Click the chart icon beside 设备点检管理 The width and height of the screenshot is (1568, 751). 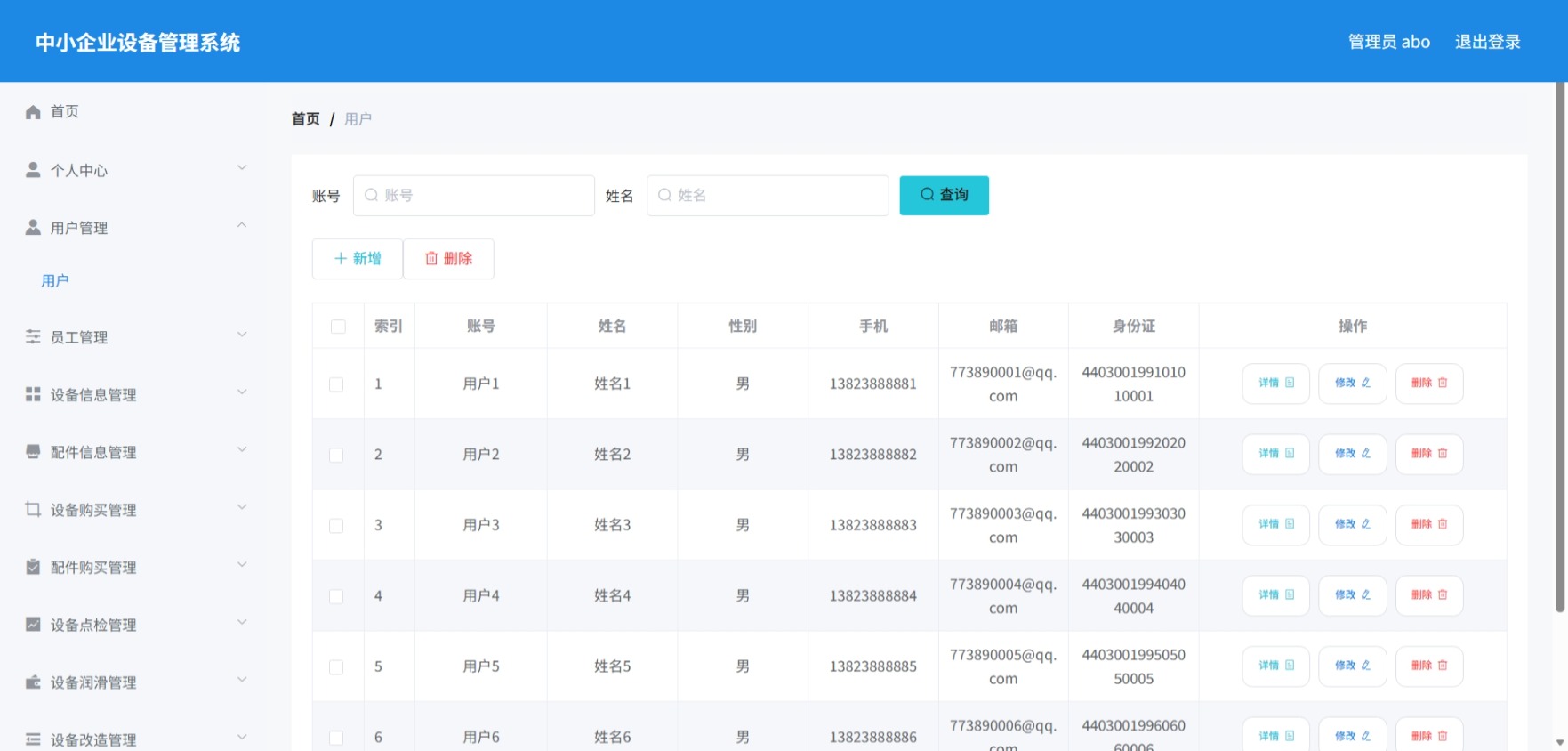click(33, 625)
